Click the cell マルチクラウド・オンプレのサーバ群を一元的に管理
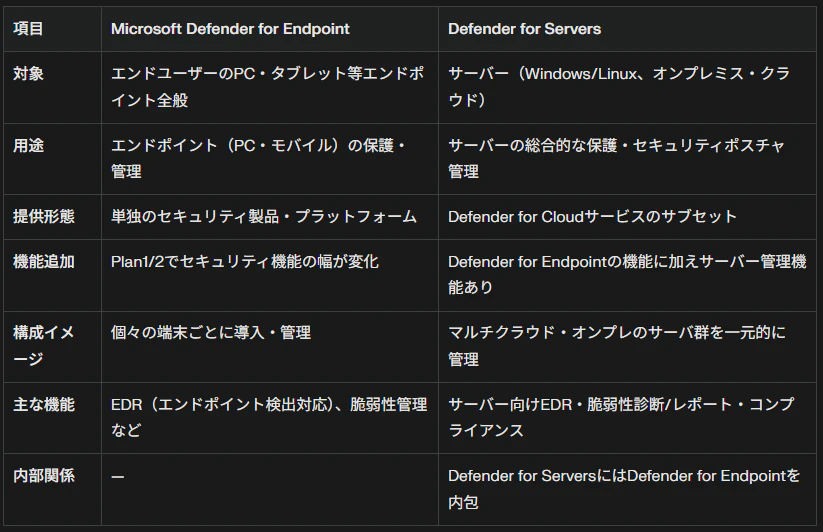 click(627, 347)
